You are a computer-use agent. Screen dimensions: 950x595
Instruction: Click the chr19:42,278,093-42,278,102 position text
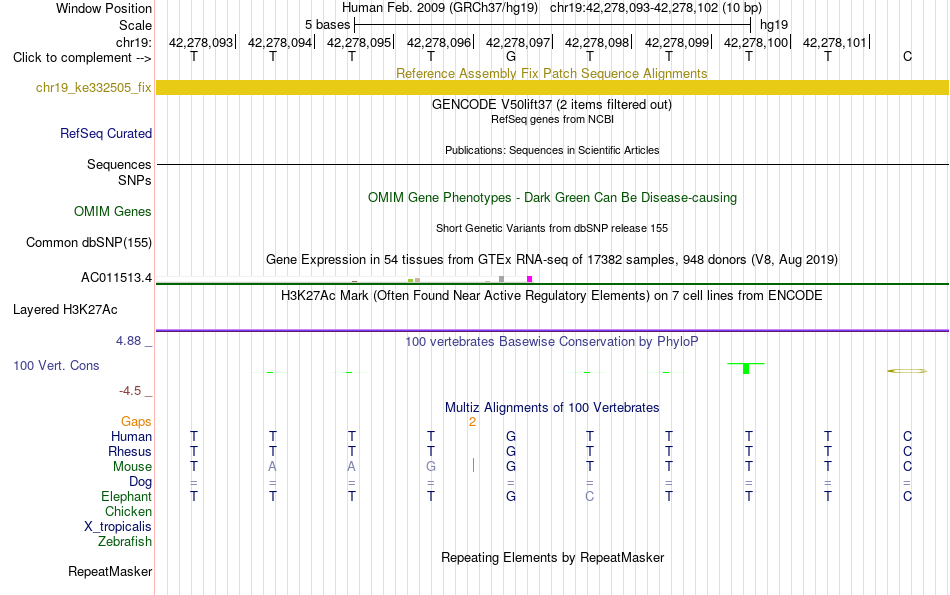click(x=656, y=8)
